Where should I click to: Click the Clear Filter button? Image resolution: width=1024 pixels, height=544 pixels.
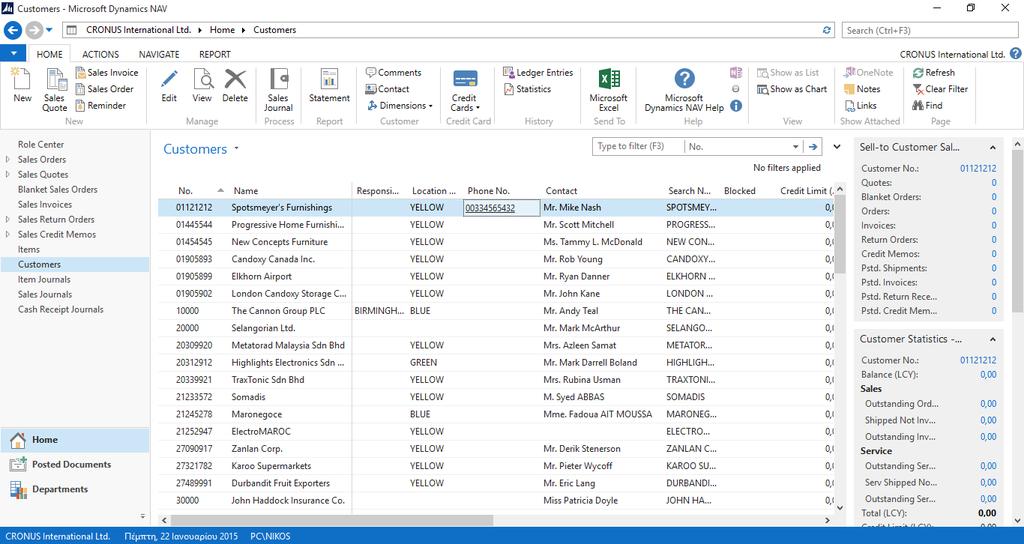940,89
